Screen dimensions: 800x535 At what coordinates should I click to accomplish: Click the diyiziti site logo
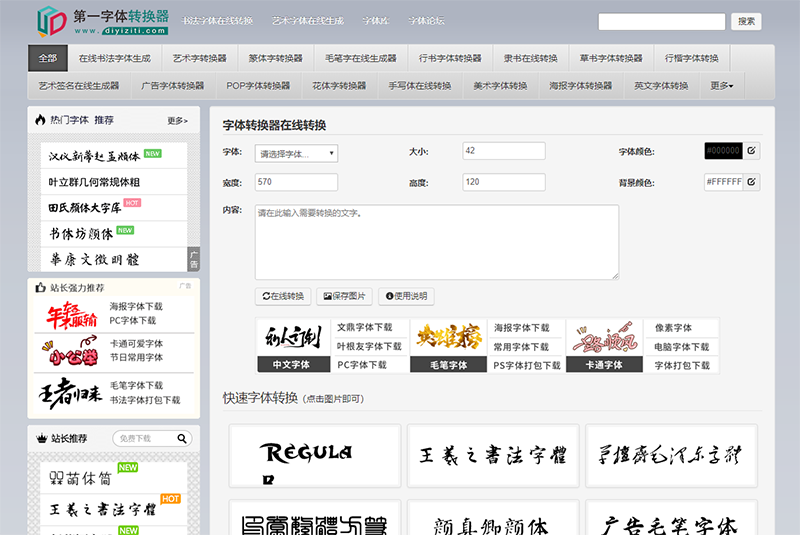coord(103,21)
